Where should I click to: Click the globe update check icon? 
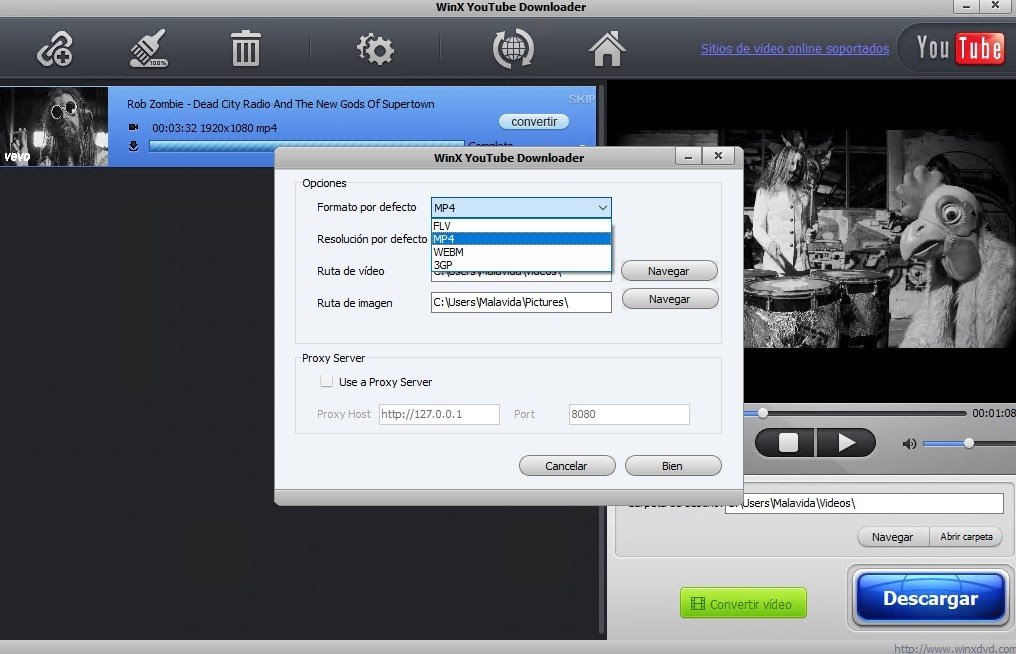coord(513,49)
